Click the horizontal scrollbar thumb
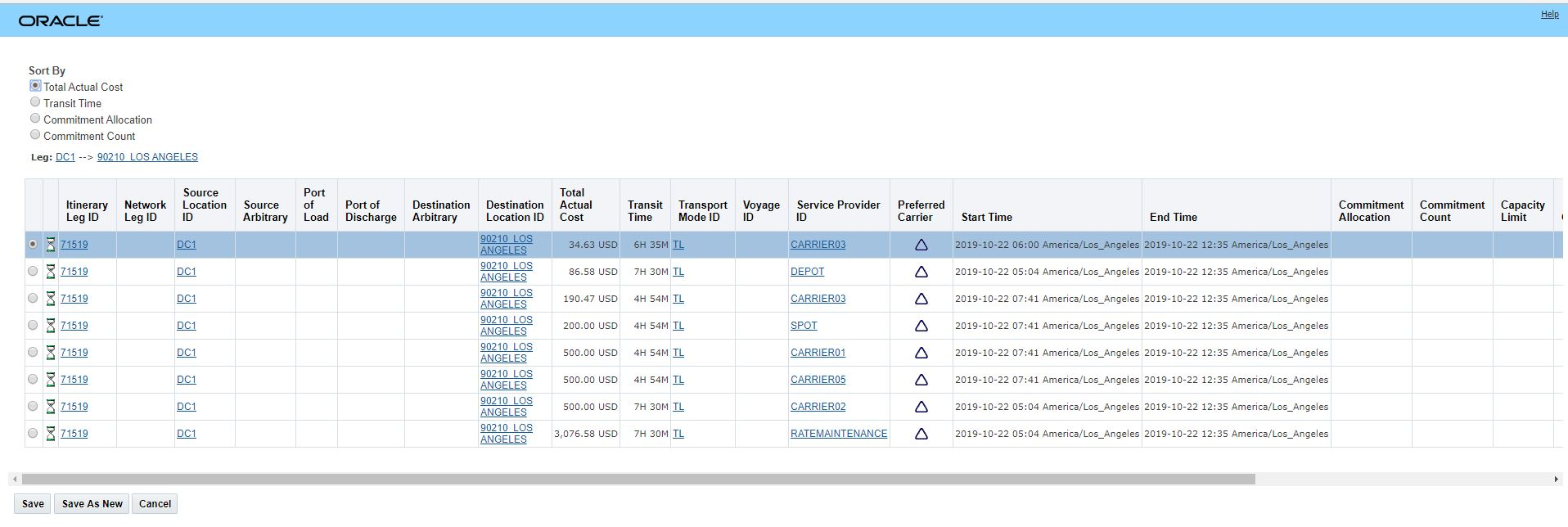Screen dimensions: 1568x527 click(638, 479)
